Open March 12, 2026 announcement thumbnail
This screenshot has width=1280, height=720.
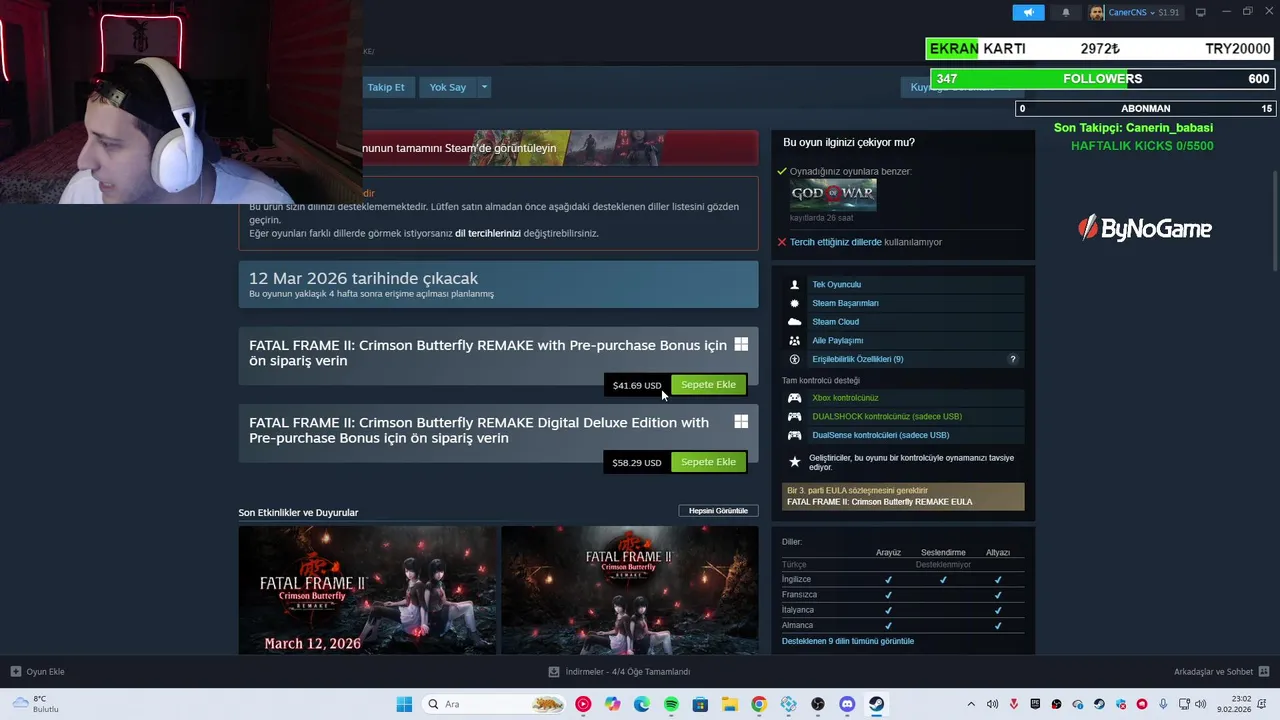367,590
